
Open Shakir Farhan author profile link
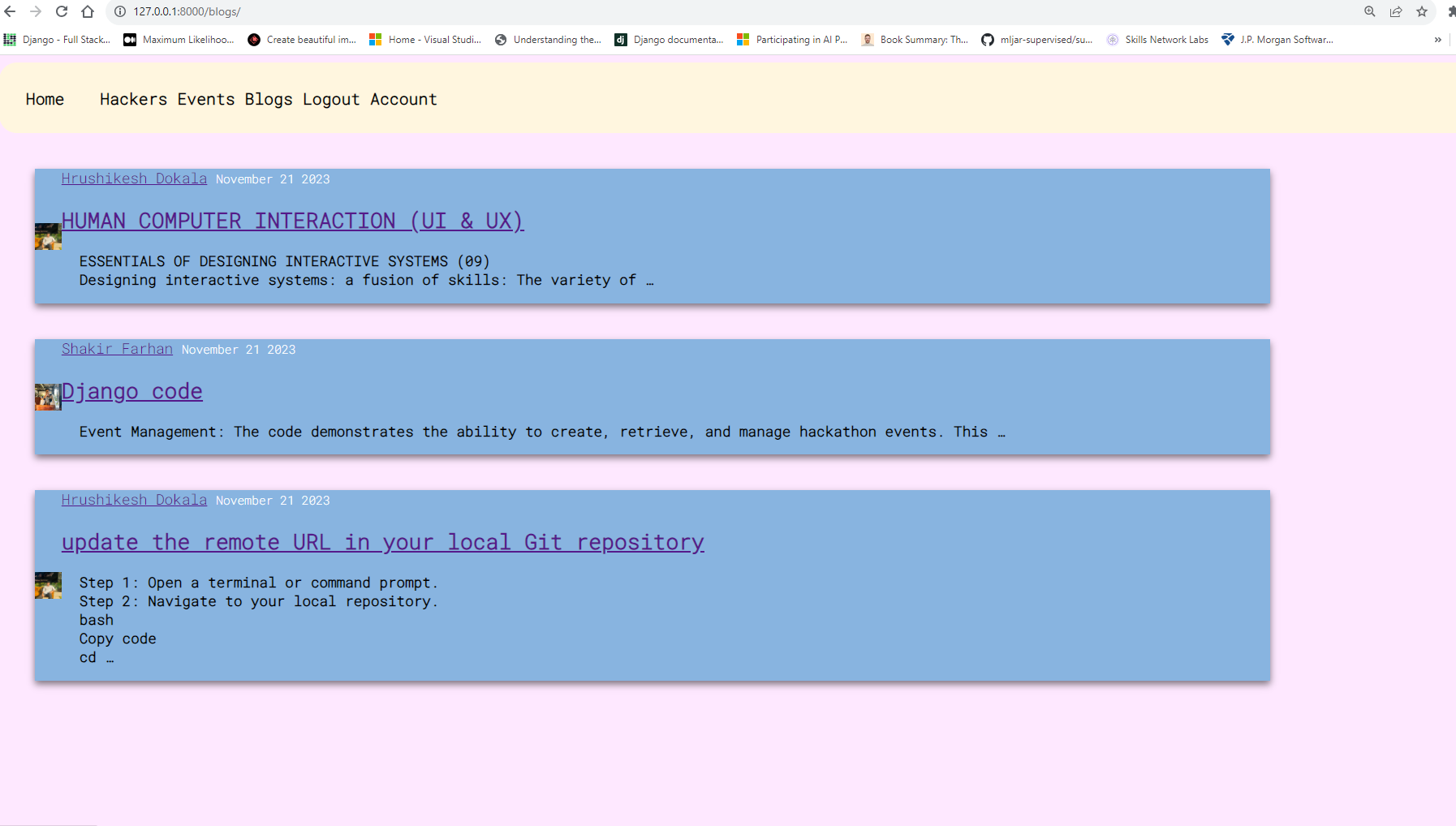pos(117,349)
